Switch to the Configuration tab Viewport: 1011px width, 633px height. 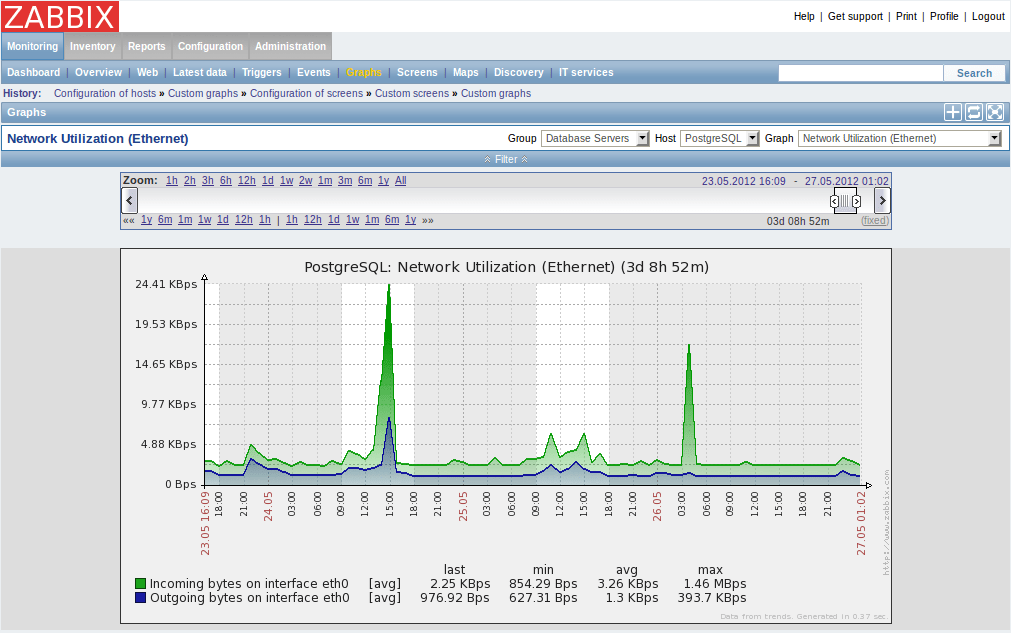pyautogui.click(x=210, y=46)
